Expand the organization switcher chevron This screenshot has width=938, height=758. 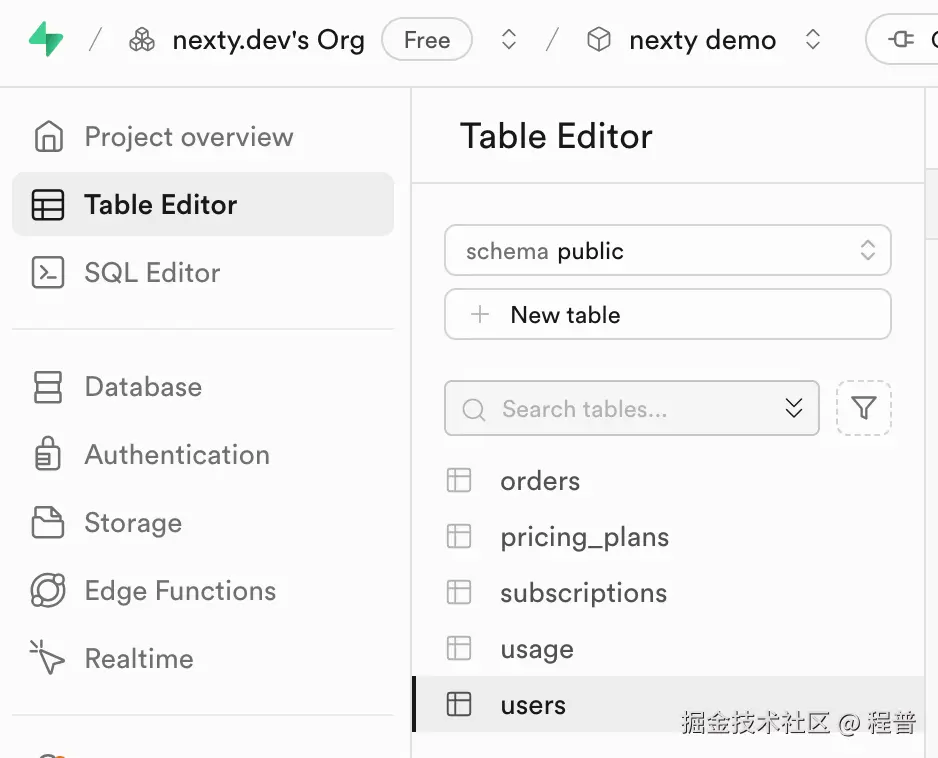click(508, 39)
